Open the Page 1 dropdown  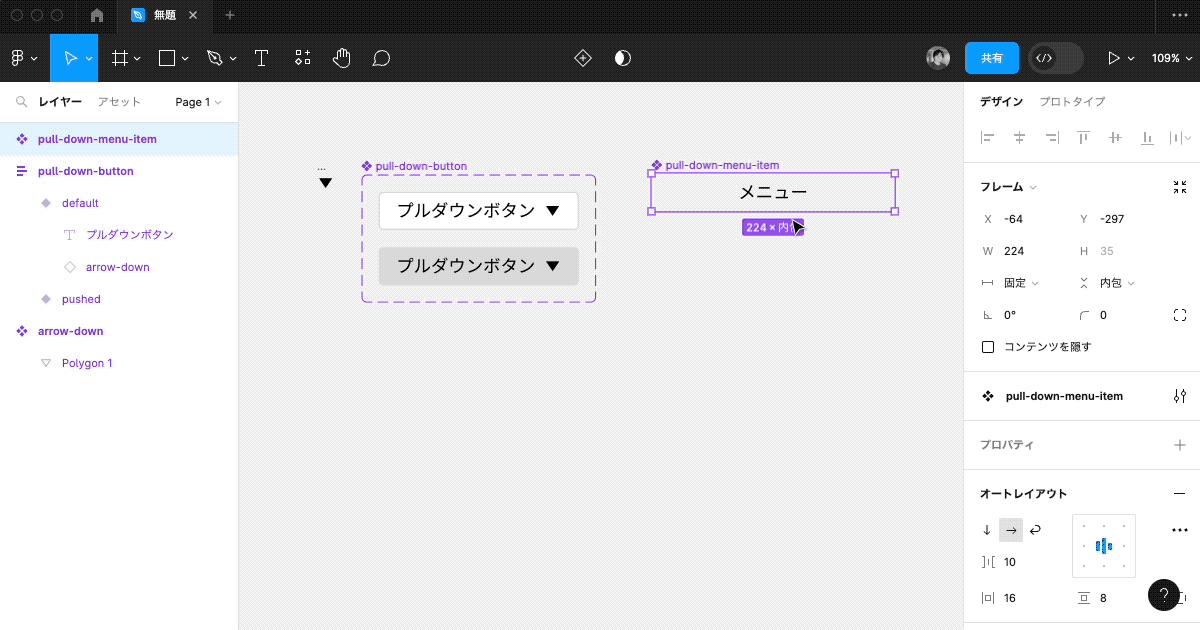(x=196, y=101)
